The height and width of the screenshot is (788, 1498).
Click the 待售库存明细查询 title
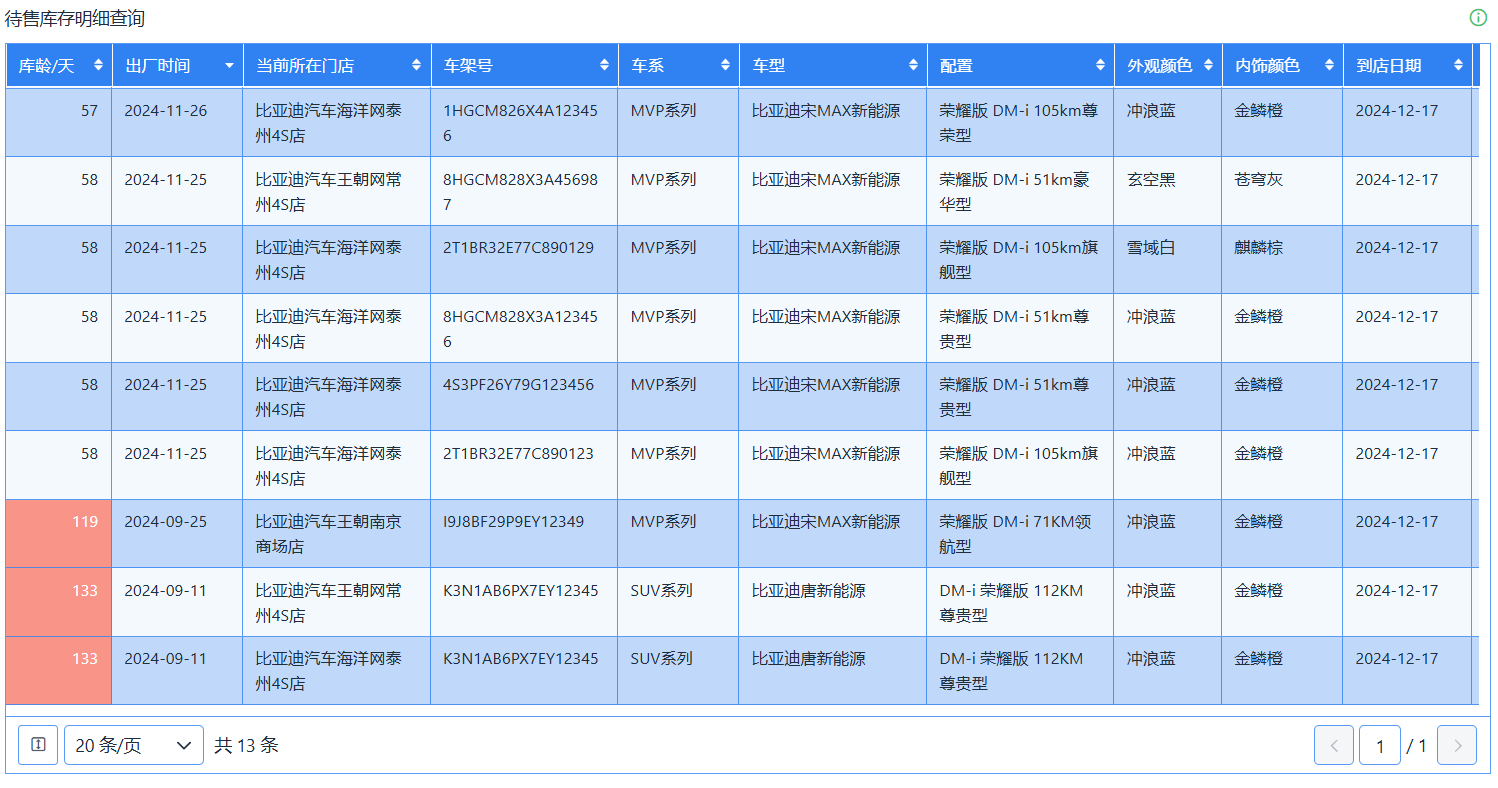[75, 18]
